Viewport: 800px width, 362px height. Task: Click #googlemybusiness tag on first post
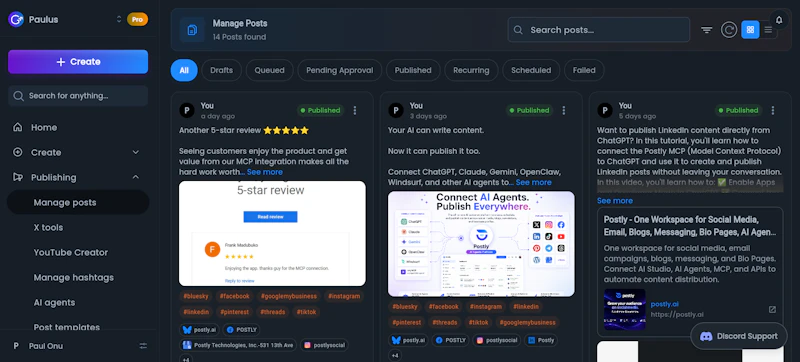click(288, 296)
